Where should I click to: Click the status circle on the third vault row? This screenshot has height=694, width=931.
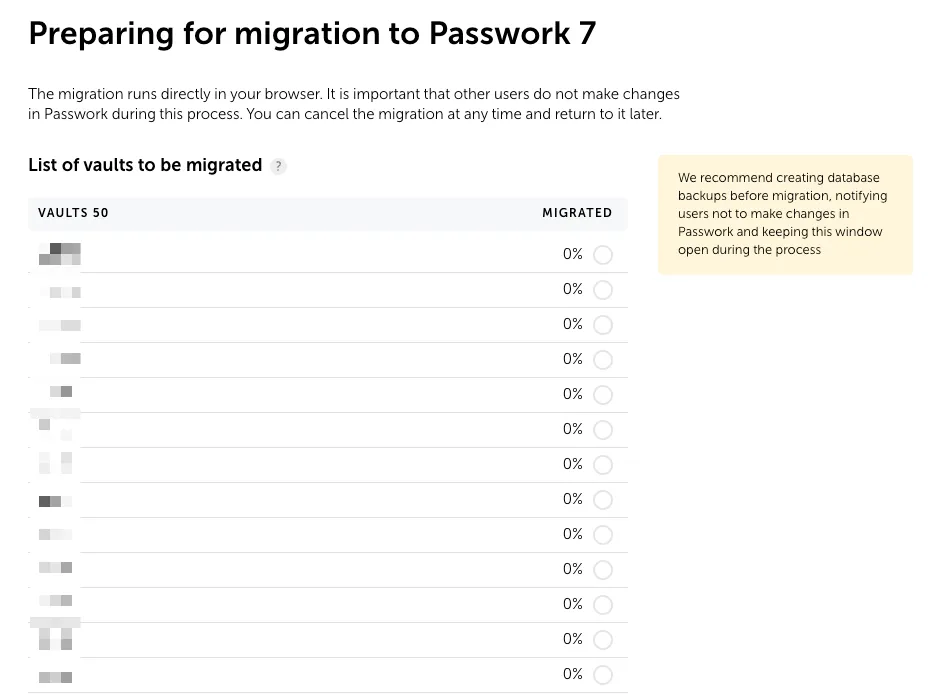click(x=603, y=324)
